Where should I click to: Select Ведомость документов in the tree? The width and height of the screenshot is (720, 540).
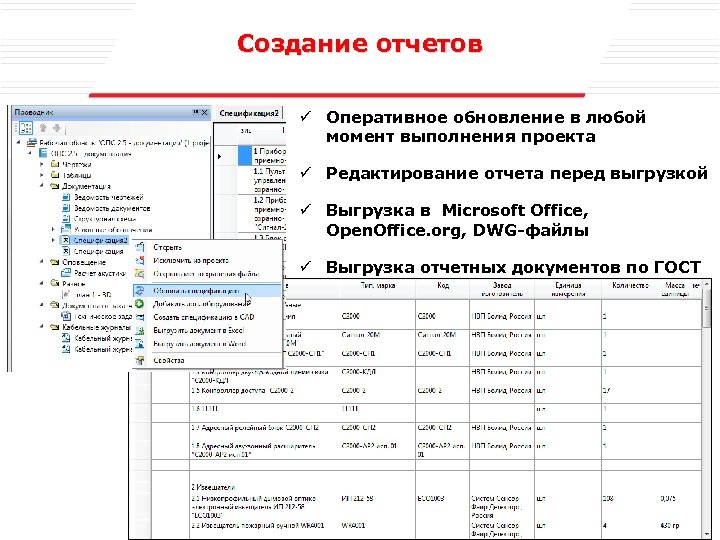[112, 208]
